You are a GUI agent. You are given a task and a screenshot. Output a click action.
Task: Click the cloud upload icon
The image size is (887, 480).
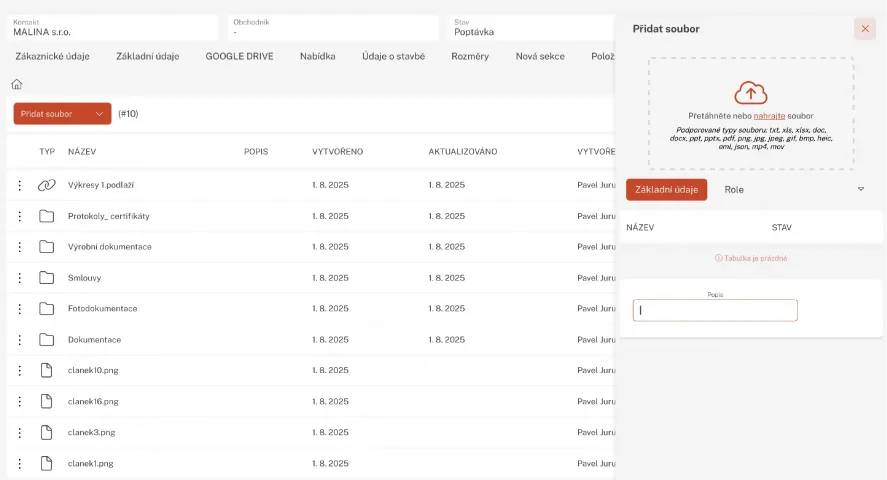(x=750, y=93)
